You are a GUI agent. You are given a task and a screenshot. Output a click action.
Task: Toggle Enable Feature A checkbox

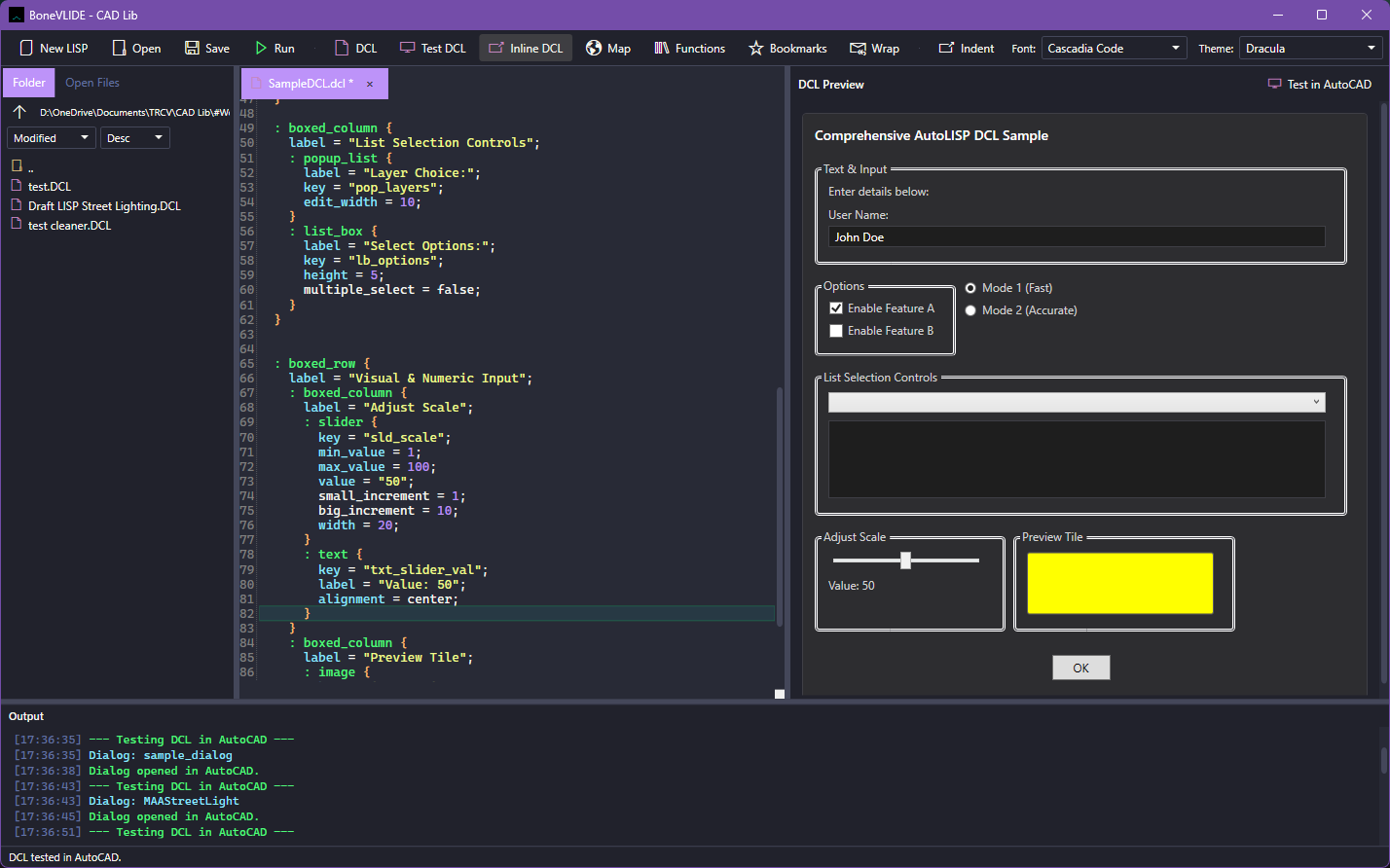click(835, 308)
